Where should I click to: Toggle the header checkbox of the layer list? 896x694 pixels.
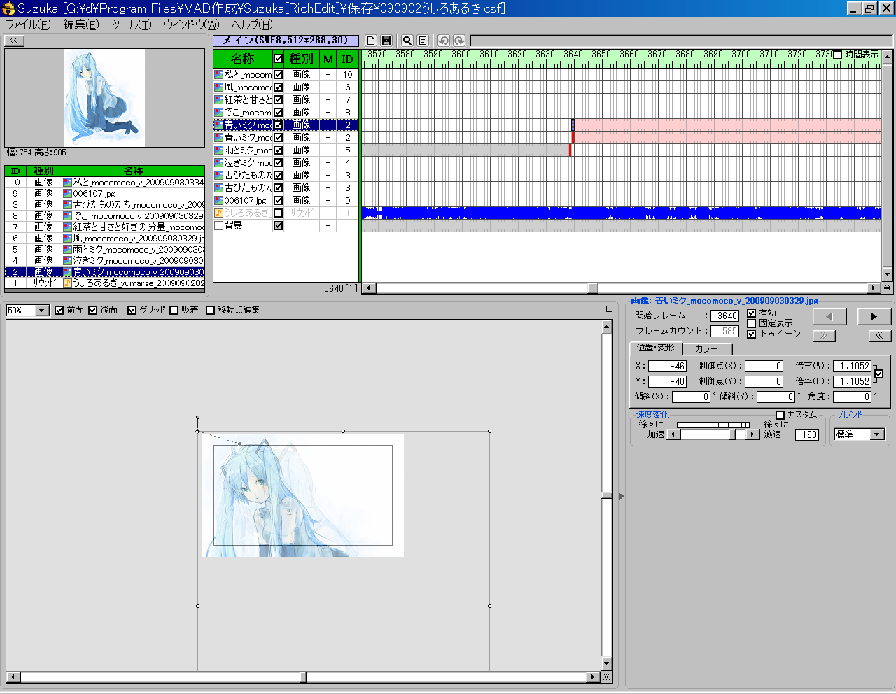tap(278, 58)
